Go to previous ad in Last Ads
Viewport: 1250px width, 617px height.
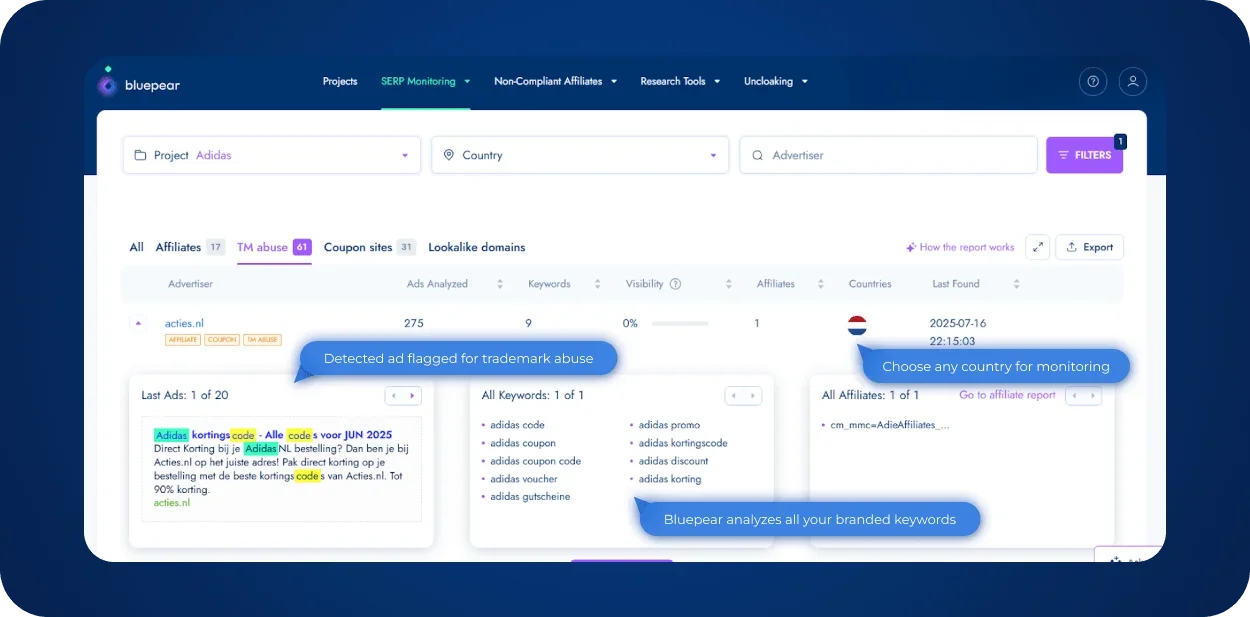tap(394, 396)
